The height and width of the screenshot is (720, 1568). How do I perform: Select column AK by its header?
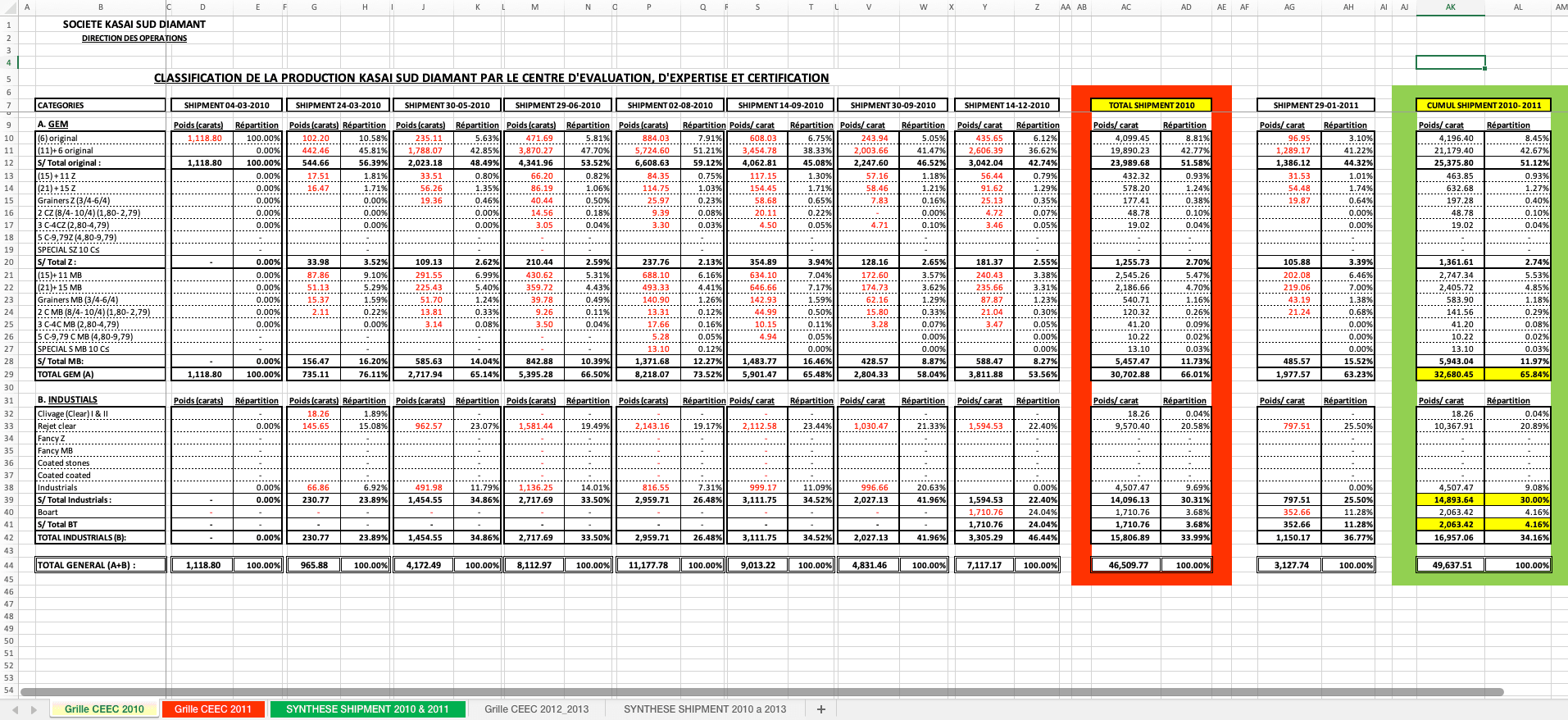1450,7
